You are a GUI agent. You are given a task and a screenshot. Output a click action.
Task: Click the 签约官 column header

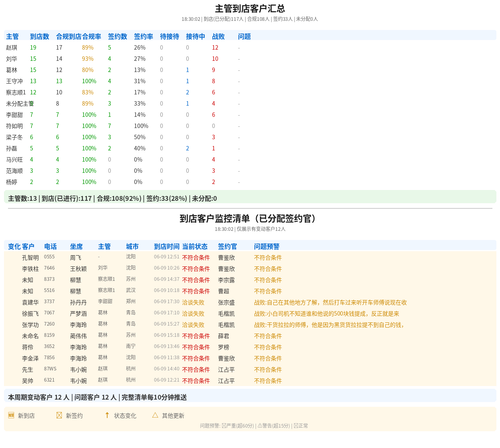pos(227,246)
